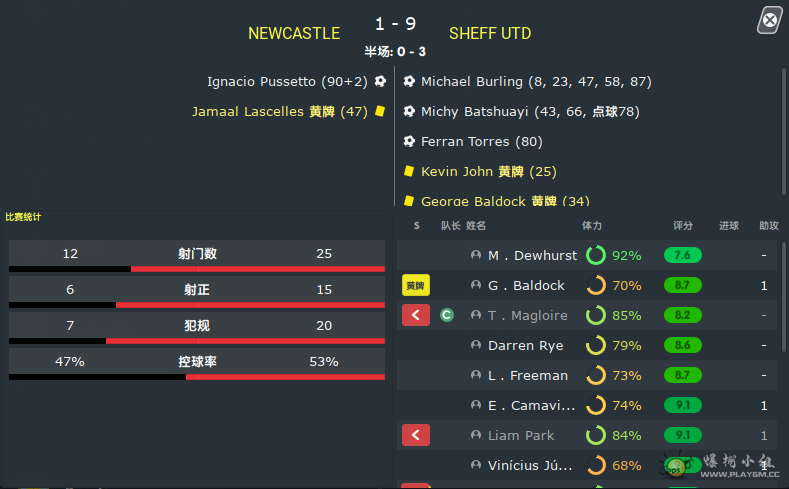789x489 pixels.
Task: Close the match summary panel
Action: [x=770, y=20]
